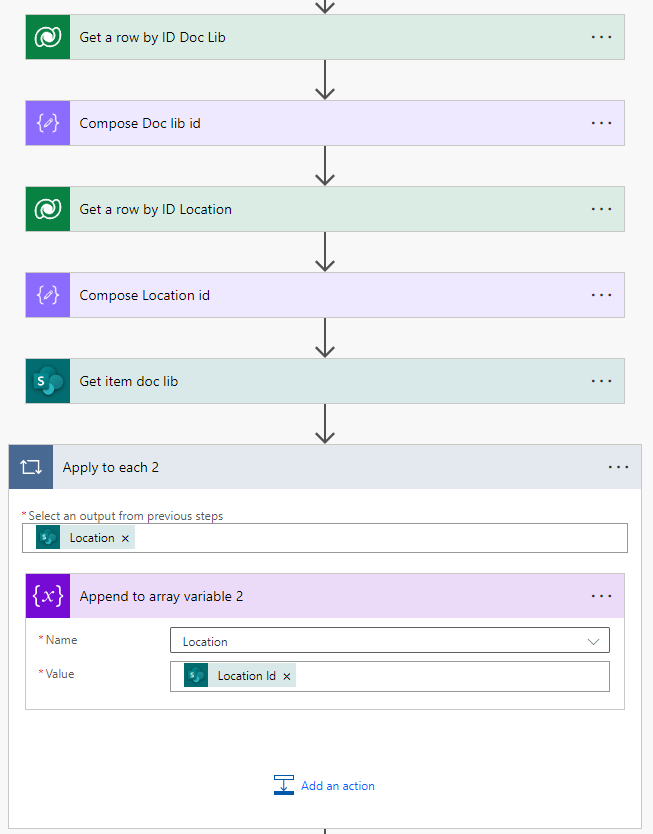
Task: Click the Compose icon on Compose Doc lib id
Action: pyautogui.click(x=48, y=123)
